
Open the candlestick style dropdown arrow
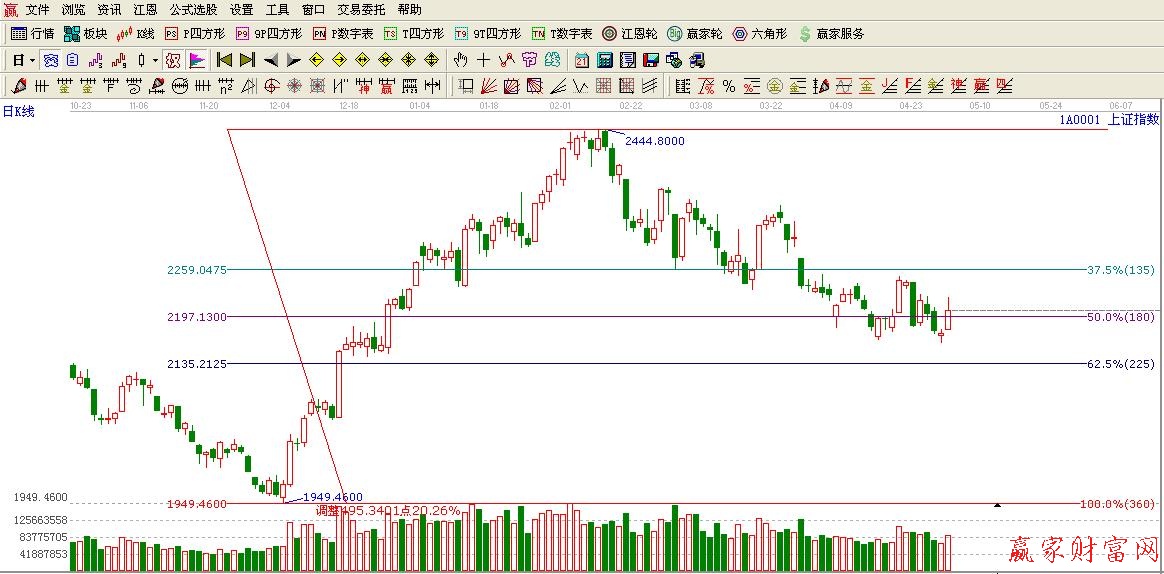[155, 60]
